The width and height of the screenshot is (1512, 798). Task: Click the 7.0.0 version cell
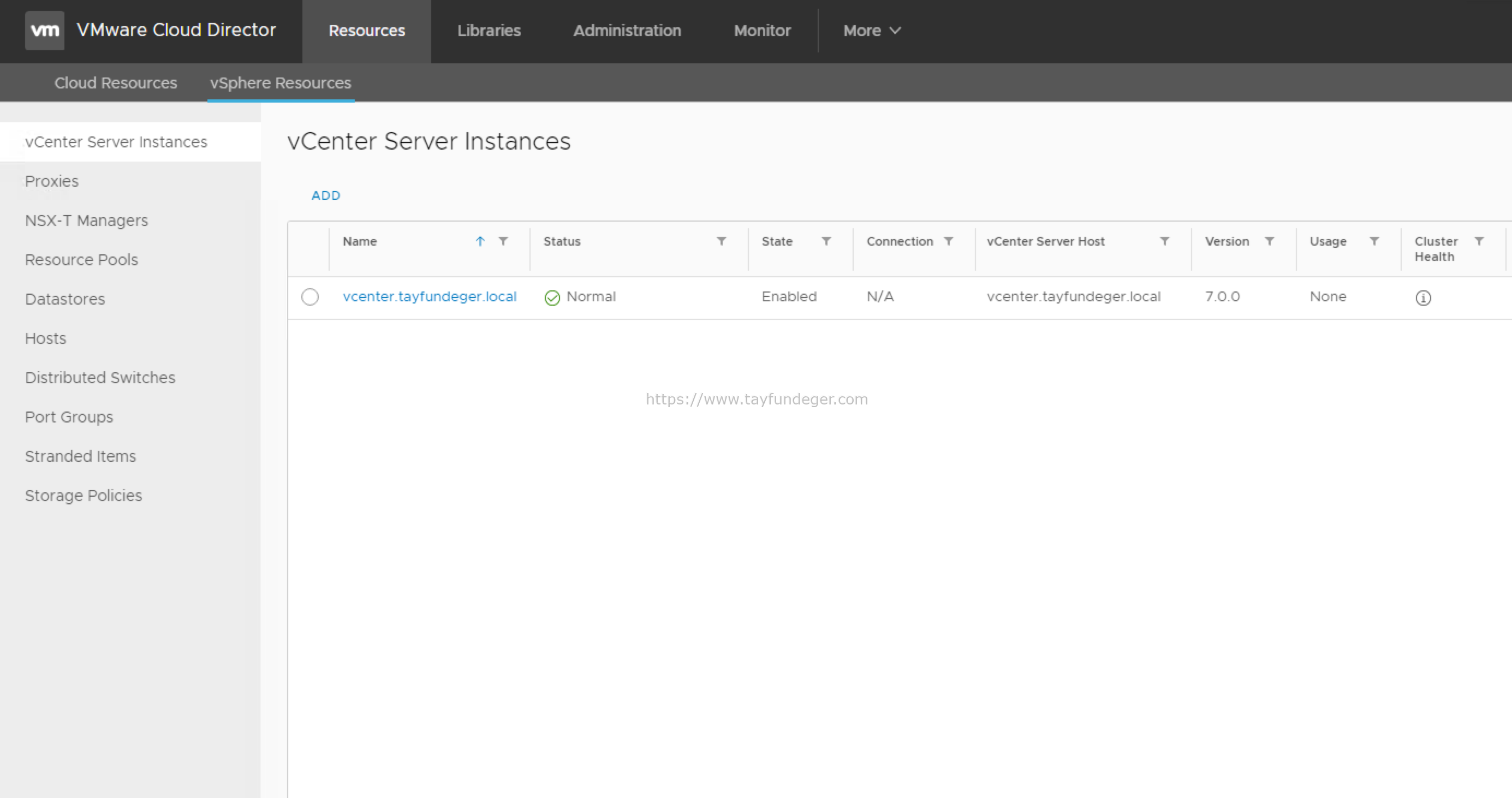click(1223, 297)
